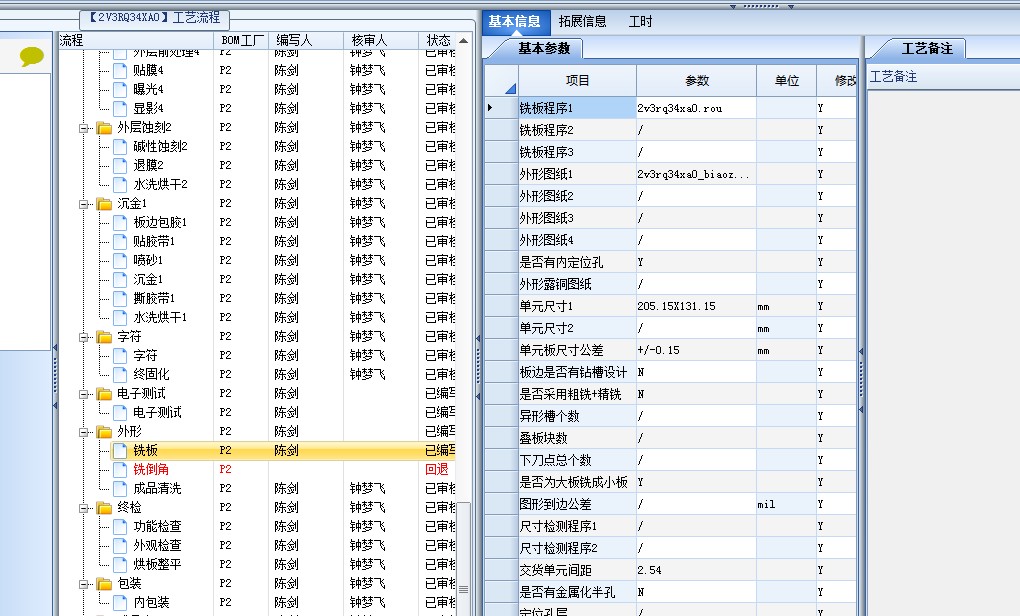Click the document icon beside 碱性蚀刻2
This screenshot has width=1020, height=616.
(120, 146)
